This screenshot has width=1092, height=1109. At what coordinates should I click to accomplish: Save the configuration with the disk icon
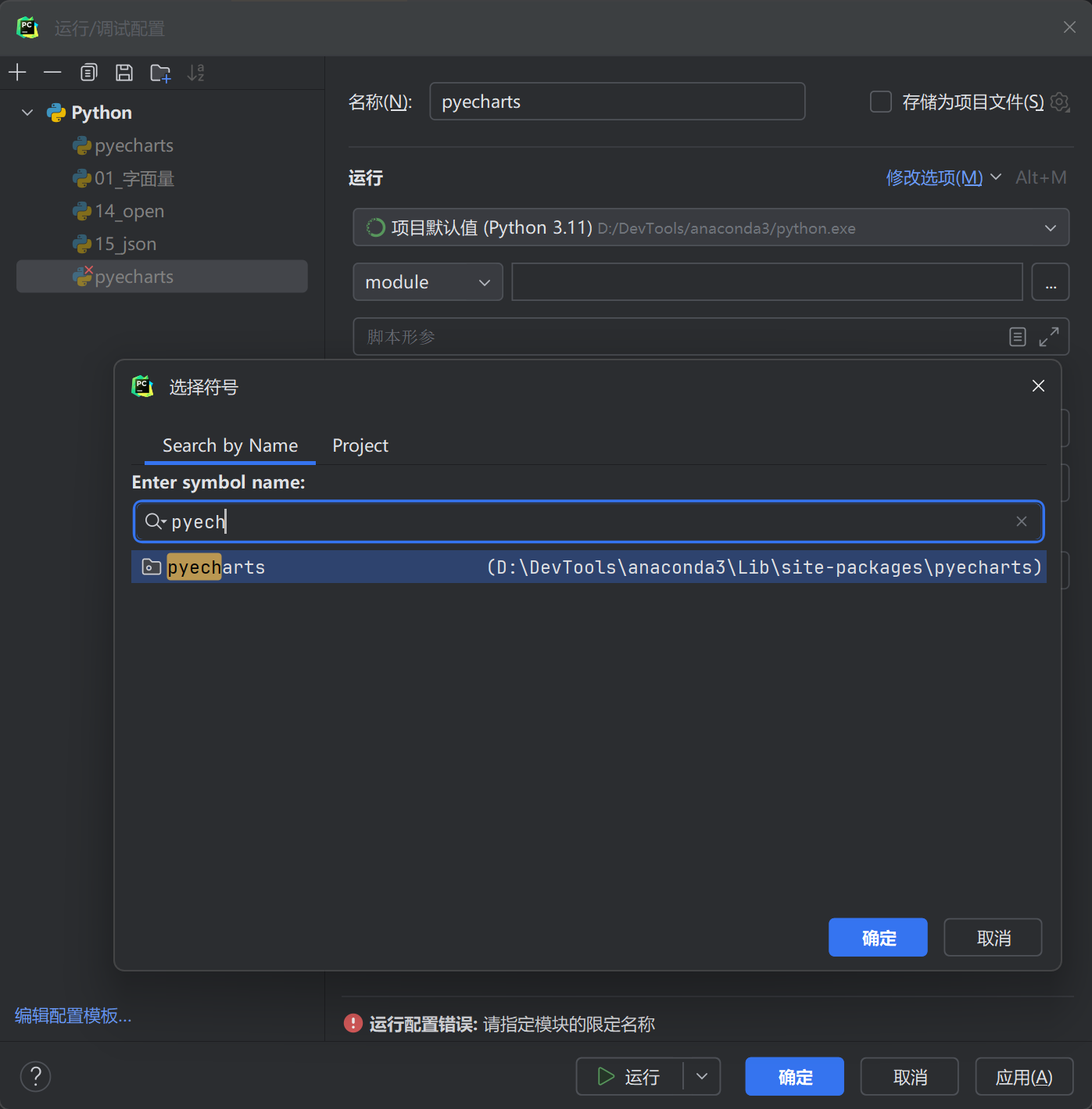124,73
